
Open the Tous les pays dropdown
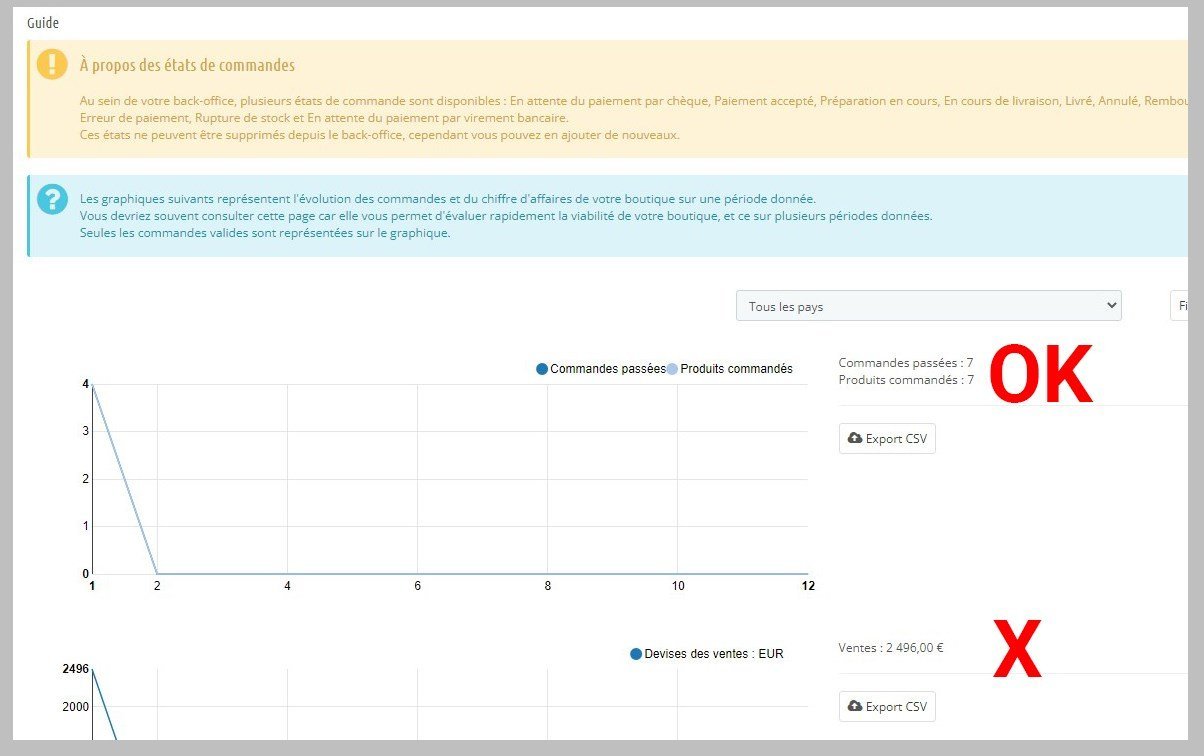[x=928, y=306]
